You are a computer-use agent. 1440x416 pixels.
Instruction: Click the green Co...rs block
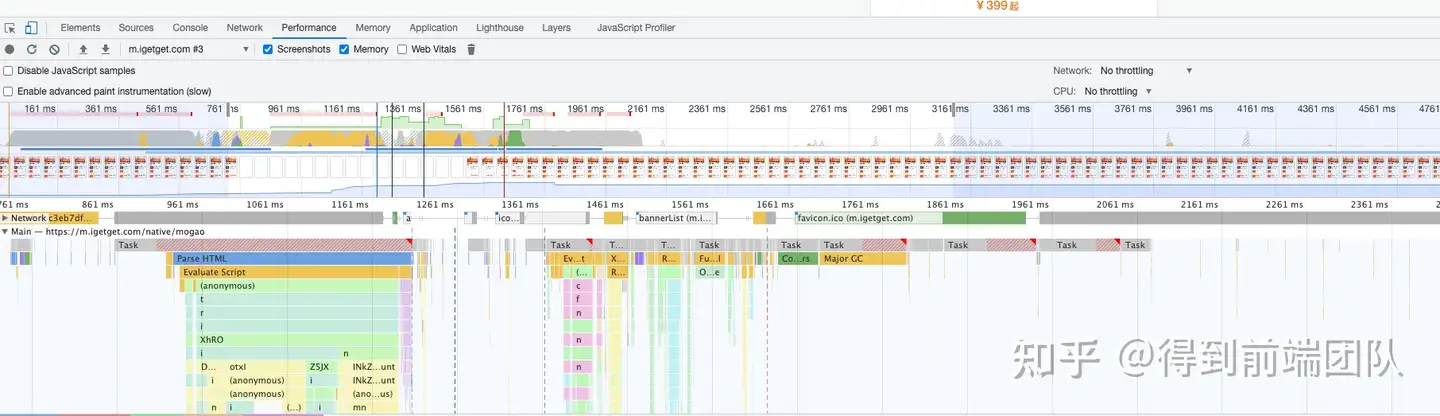click(797, 259)
